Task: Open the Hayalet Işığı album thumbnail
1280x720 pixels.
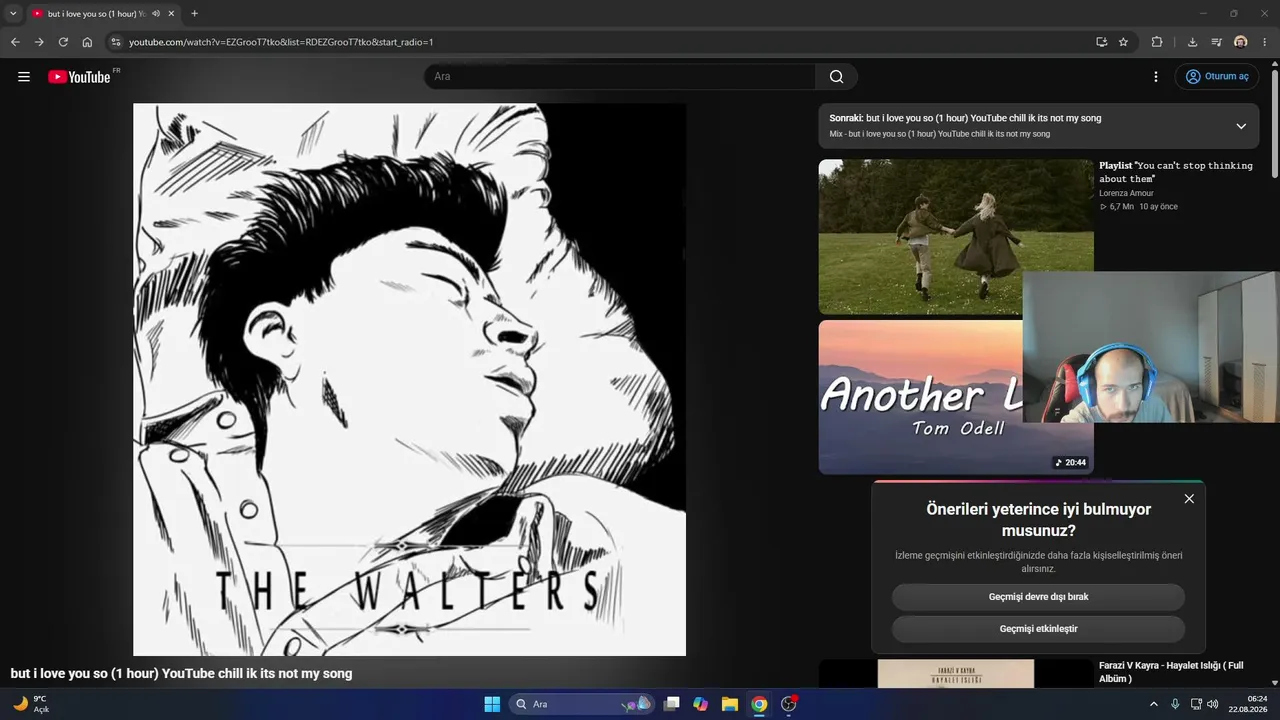Action: pos(956,674)
